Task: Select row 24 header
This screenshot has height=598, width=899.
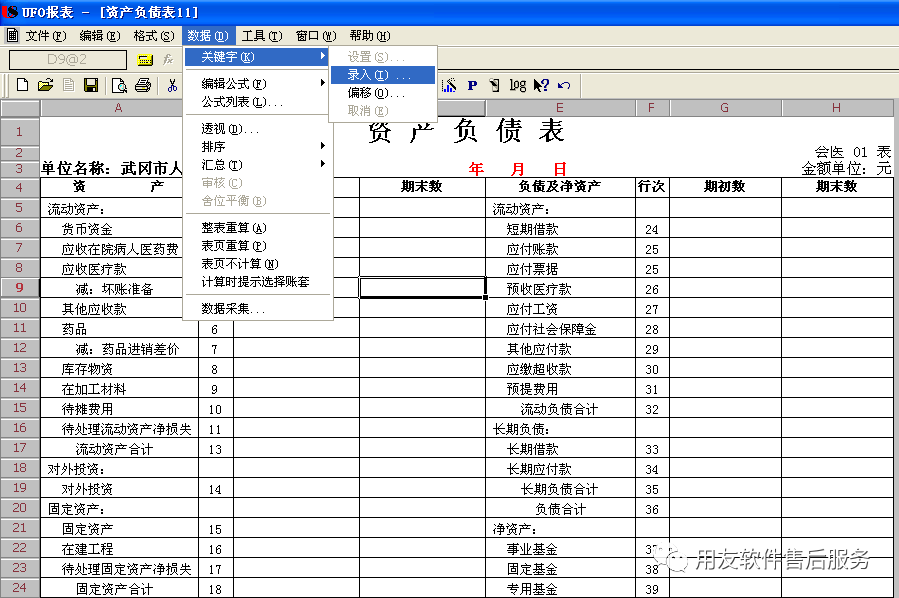Action: (19, 588)
